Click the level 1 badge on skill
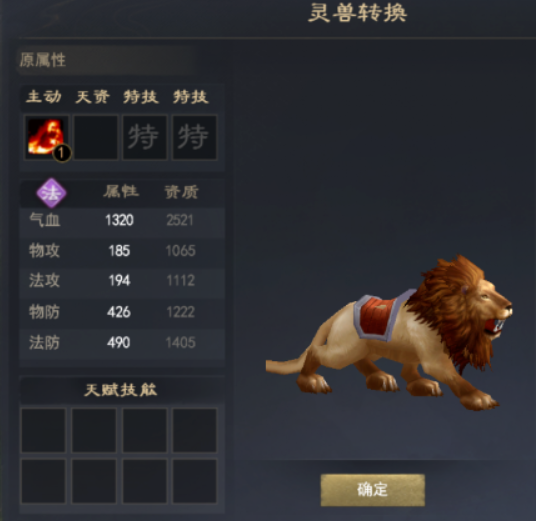This screenshot has width=536, height=521. click(62, 153)
